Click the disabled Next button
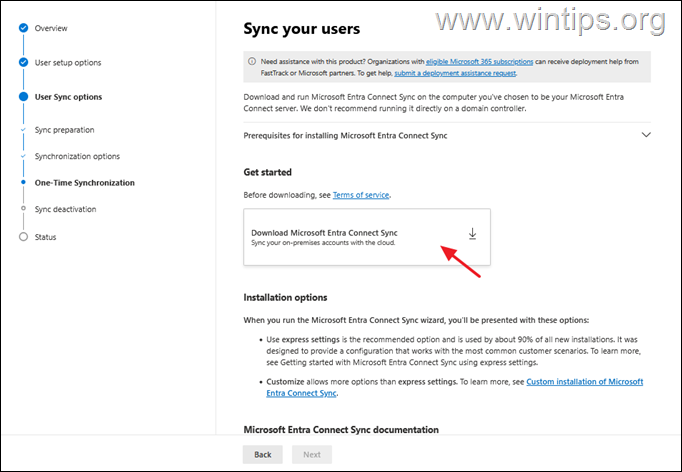The image size is (682, 472). [x=312, y=455]
